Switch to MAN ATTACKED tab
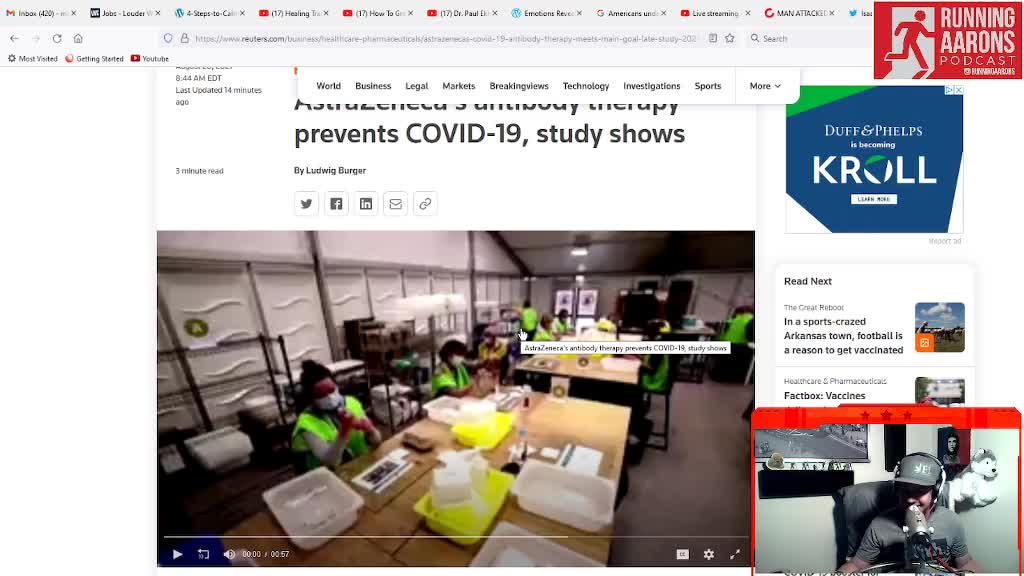 tap(798, 13)
